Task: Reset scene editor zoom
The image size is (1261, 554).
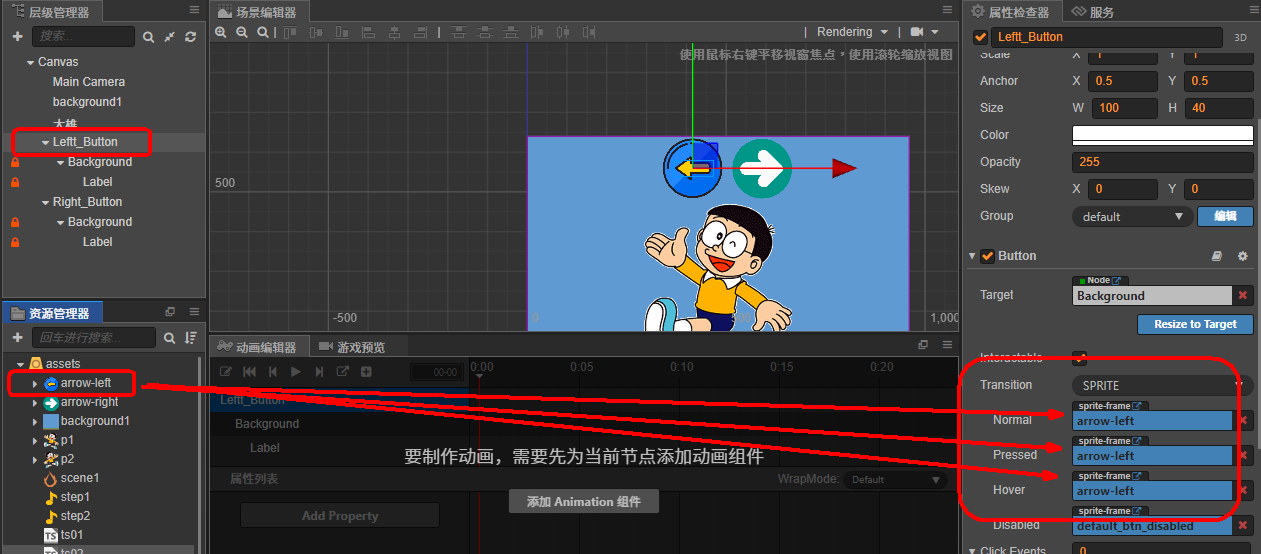Action: coord(263,32)
